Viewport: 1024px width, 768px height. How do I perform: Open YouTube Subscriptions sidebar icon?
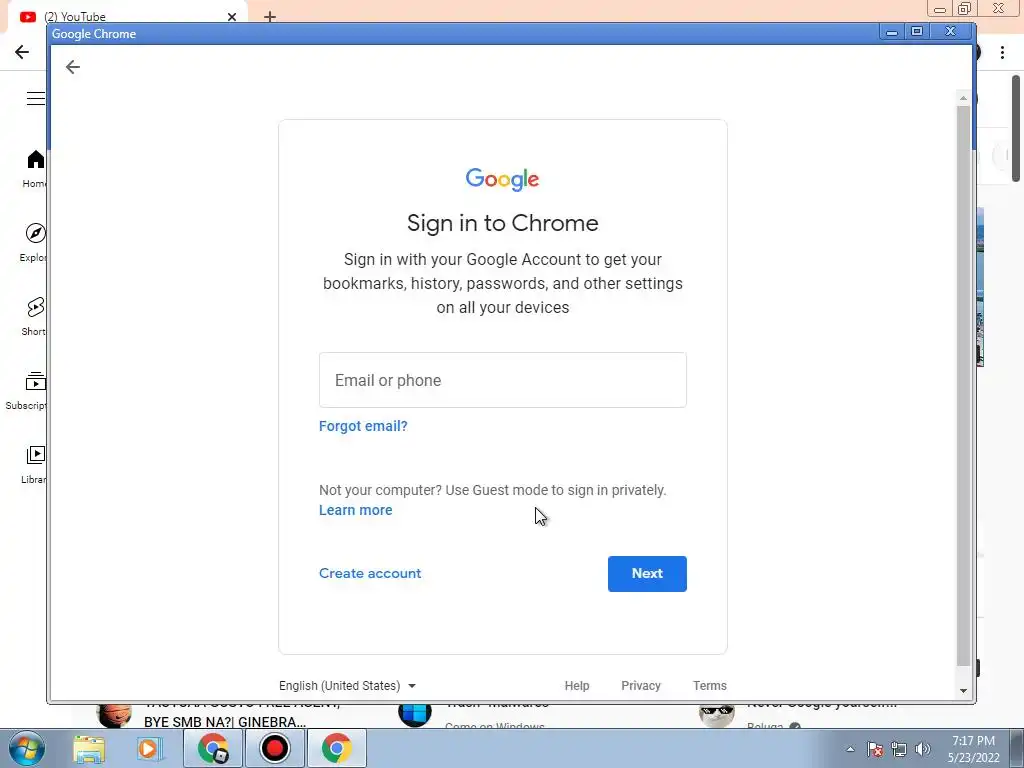35,381
